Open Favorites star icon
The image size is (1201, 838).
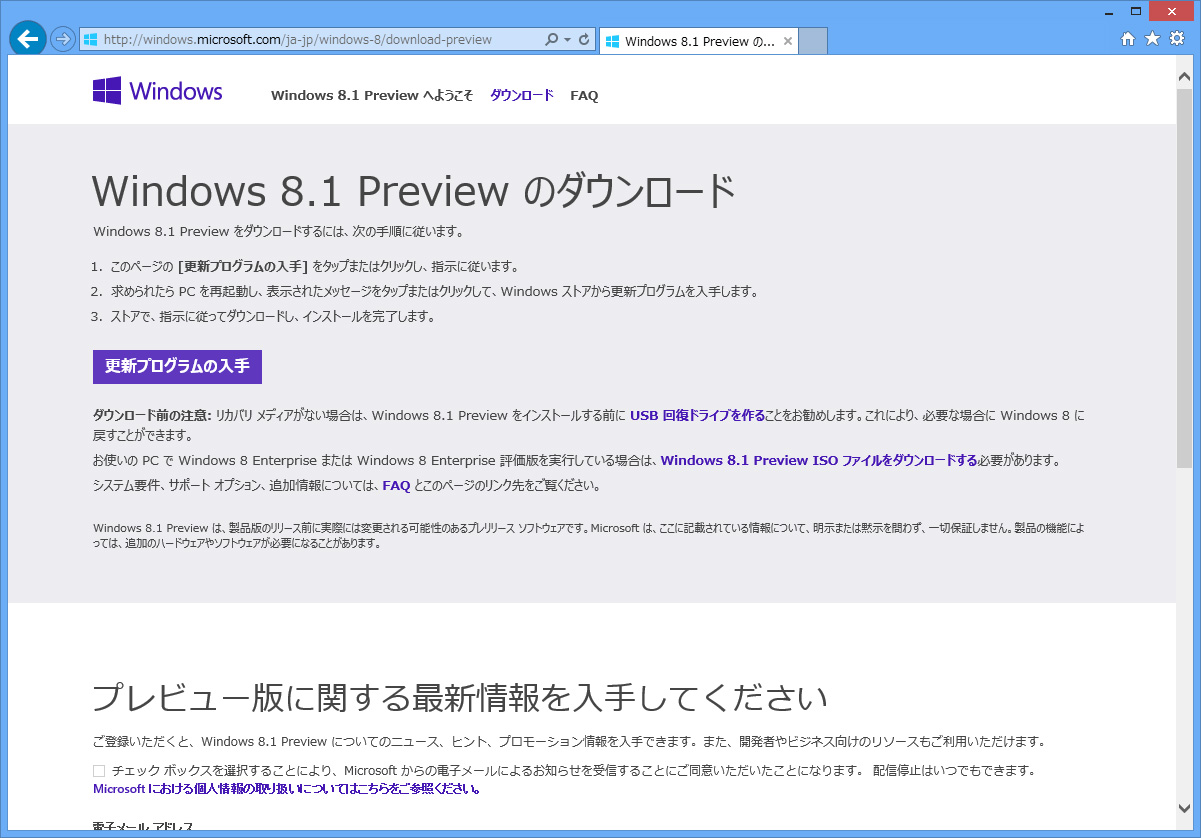(1152, 39)
